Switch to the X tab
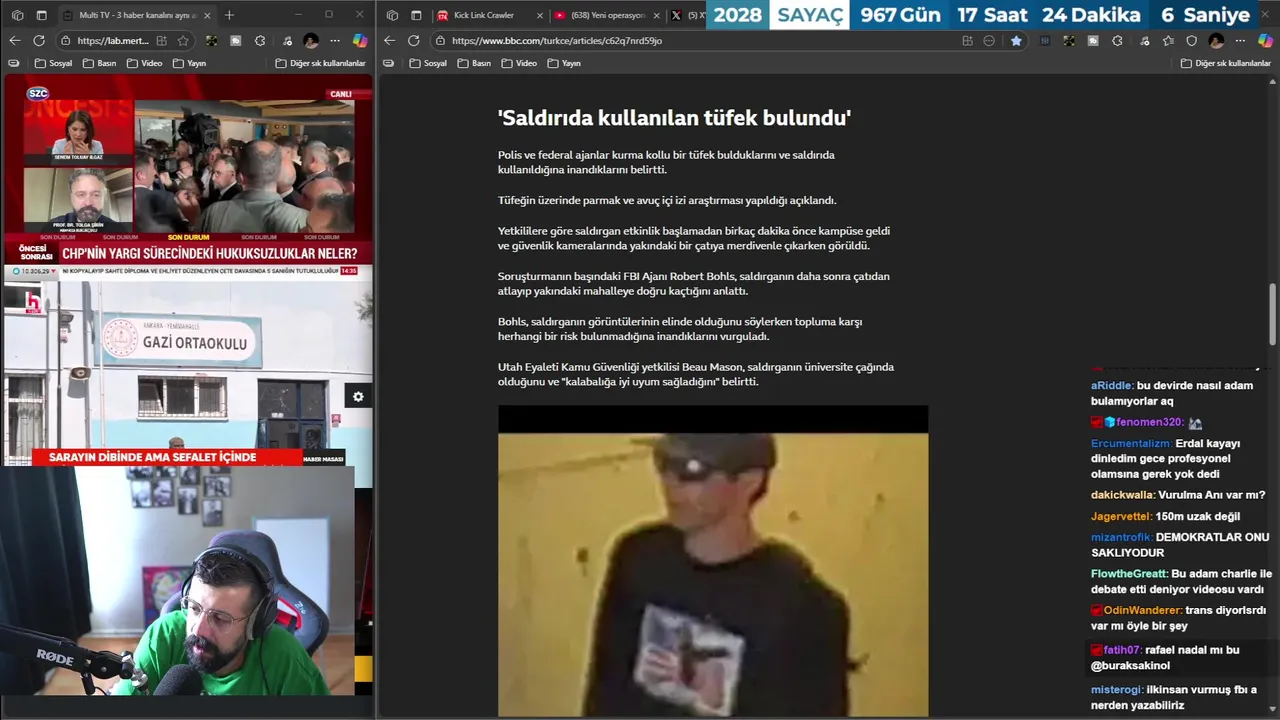 [x=687, y=15]
